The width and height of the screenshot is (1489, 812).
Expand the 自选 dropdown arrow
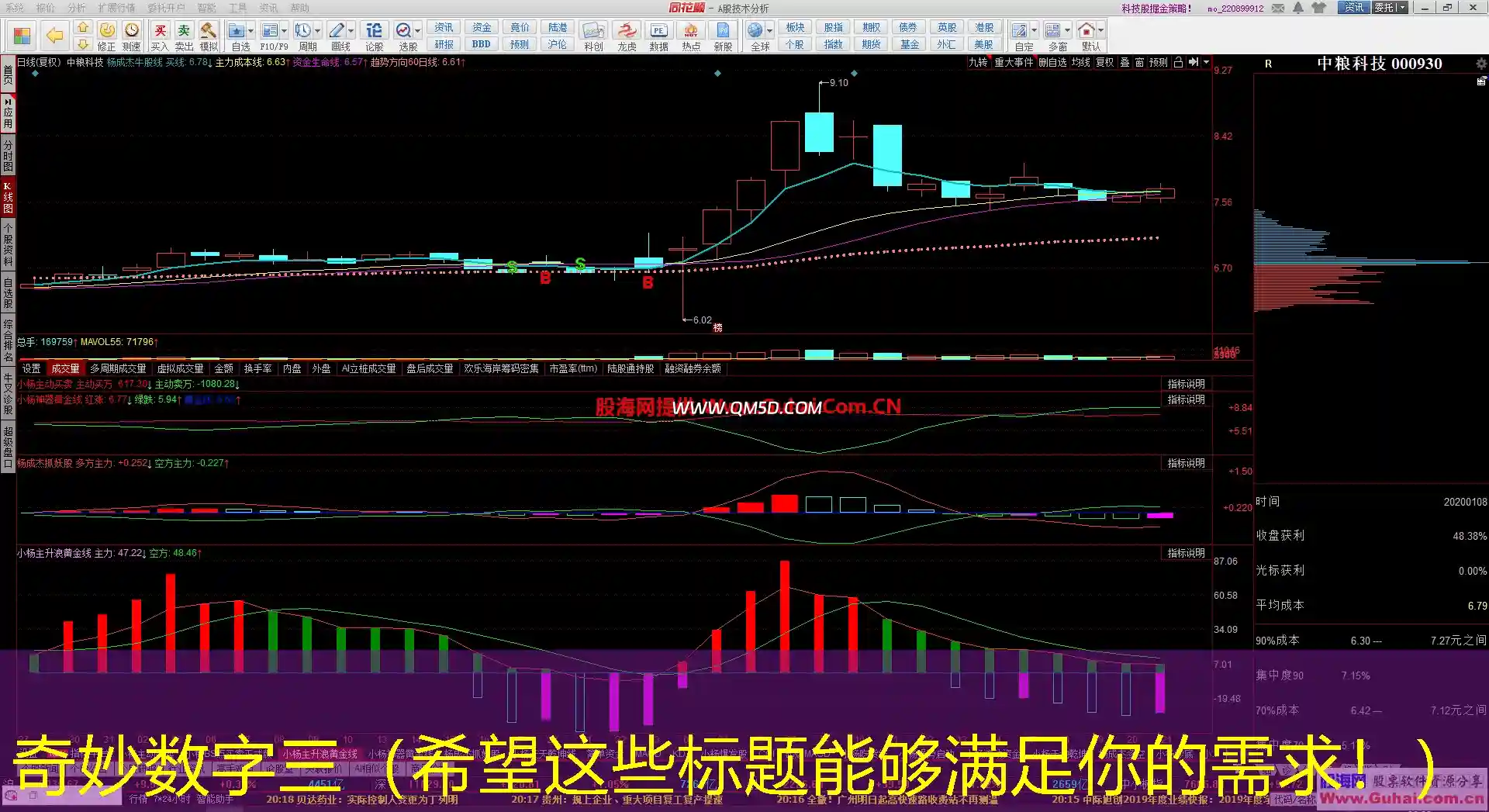click(x=250, y=31)
